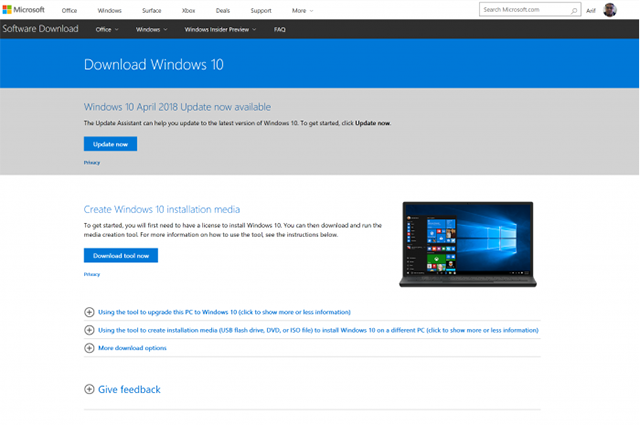The height and width of the screenshot is (425, 640).
Task: Click the account name next to avatar
Action: point(591,11)
